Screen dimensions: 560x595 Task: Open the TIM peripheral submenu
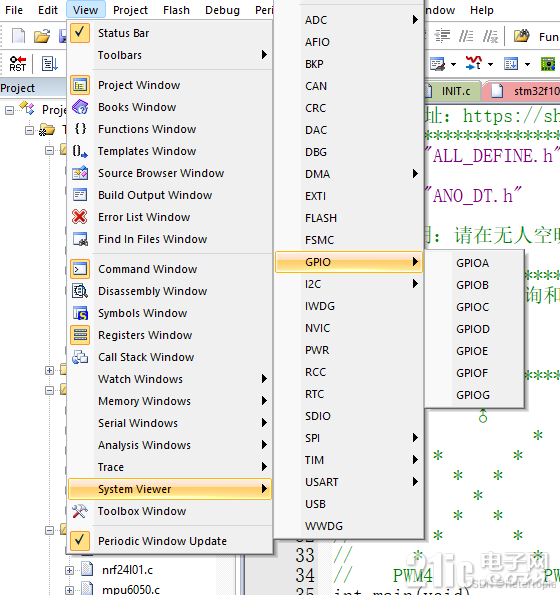click(x=349, y=460)
